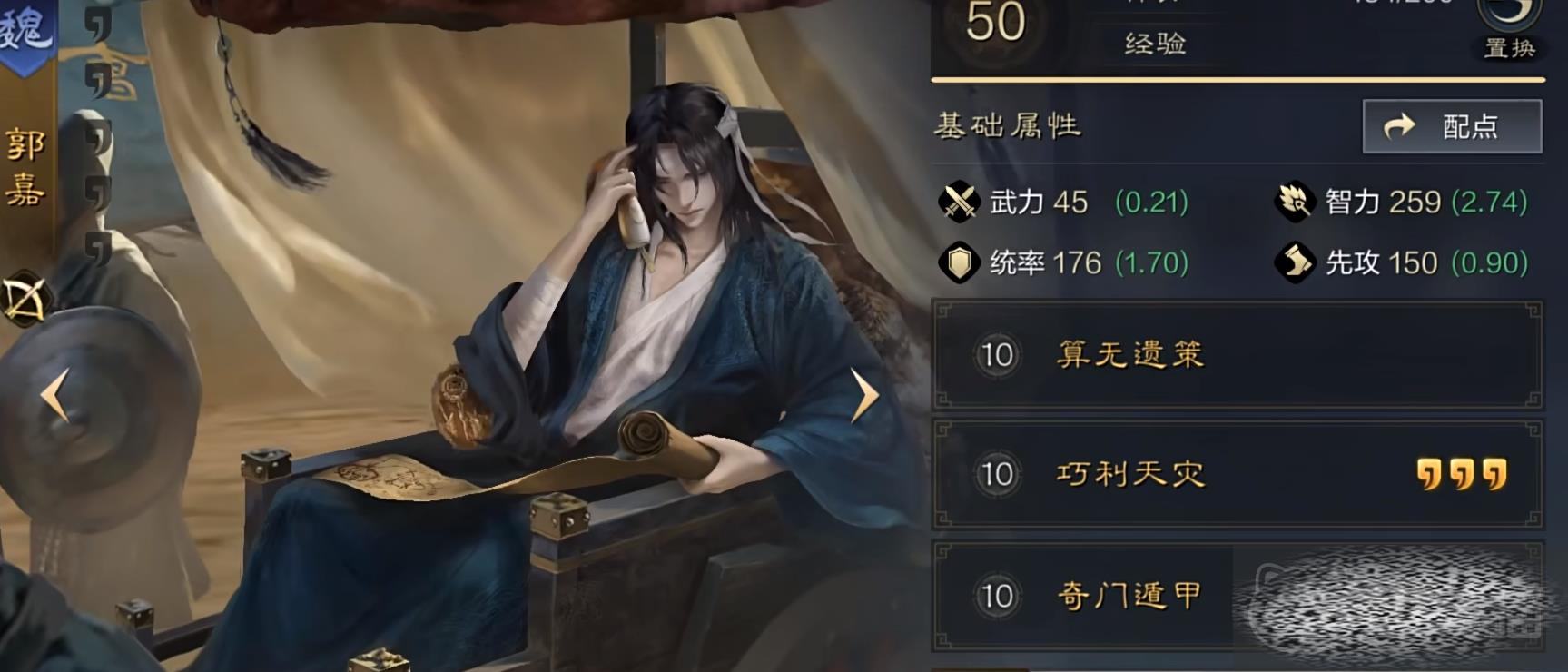Click the 智力 intelligence icon

coord(1295,202)
